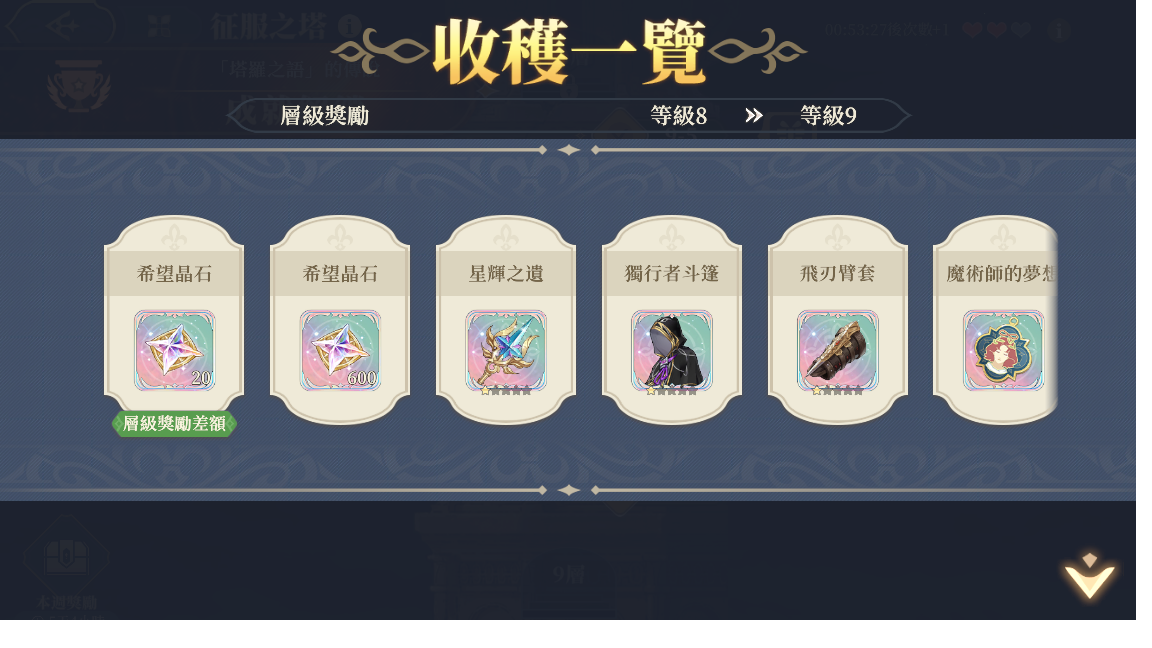1152x648 pixels.
Task: Click the double chevron between levels
Action: pos(754,115)
